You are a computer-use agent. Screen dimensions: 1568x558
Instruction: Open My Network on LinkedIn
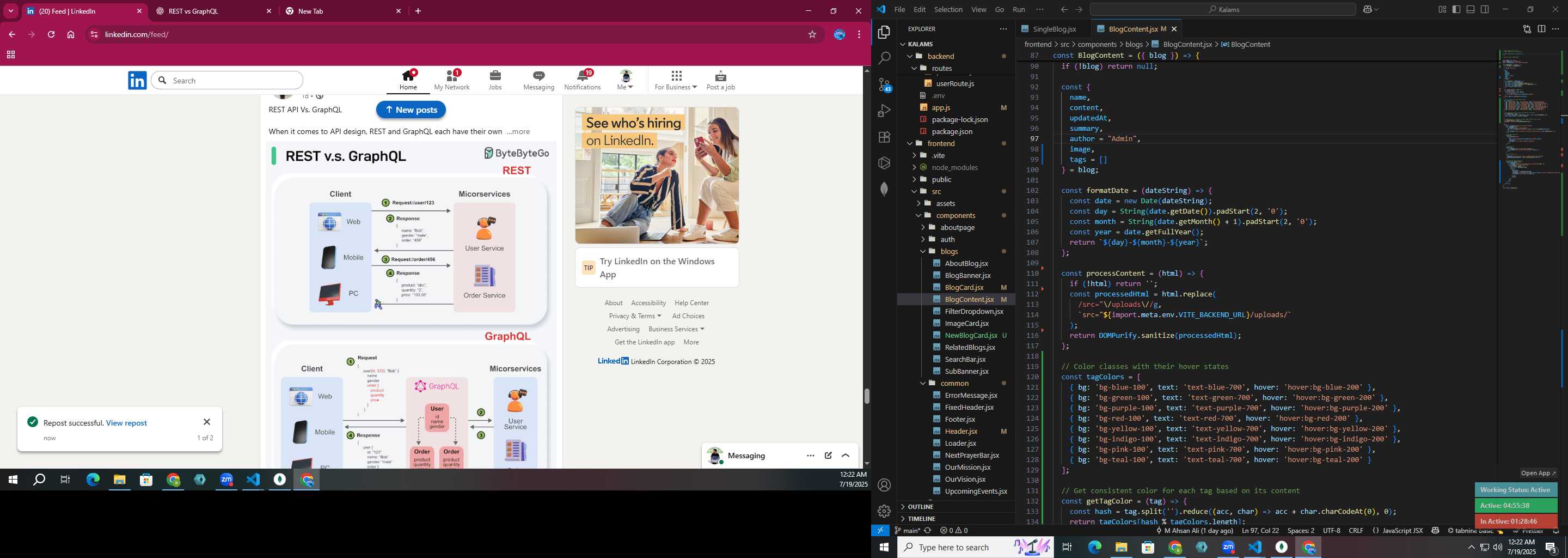pos(452,81)
